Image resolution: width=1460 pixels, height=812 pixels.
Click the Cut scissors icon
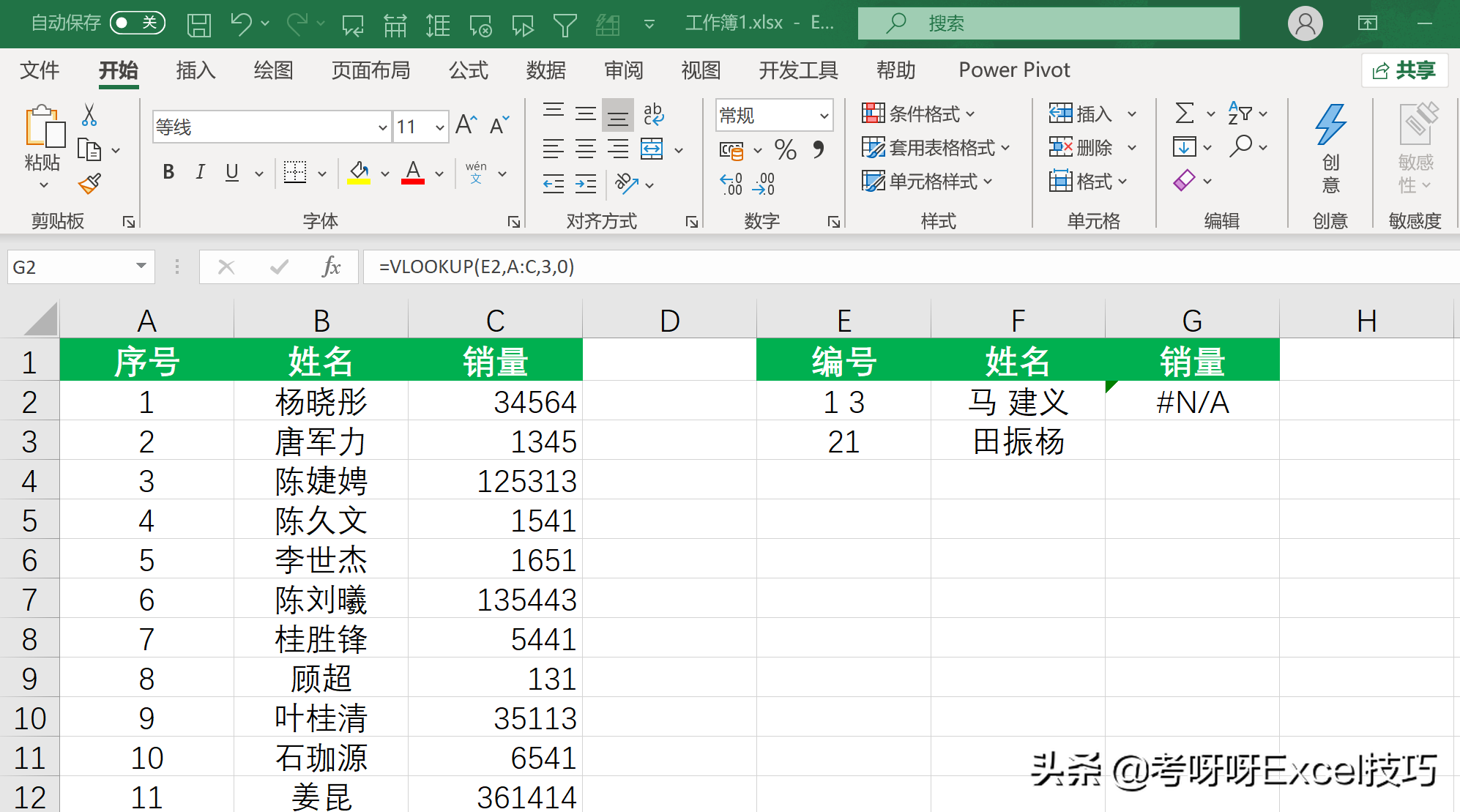(x=89, y=115)
